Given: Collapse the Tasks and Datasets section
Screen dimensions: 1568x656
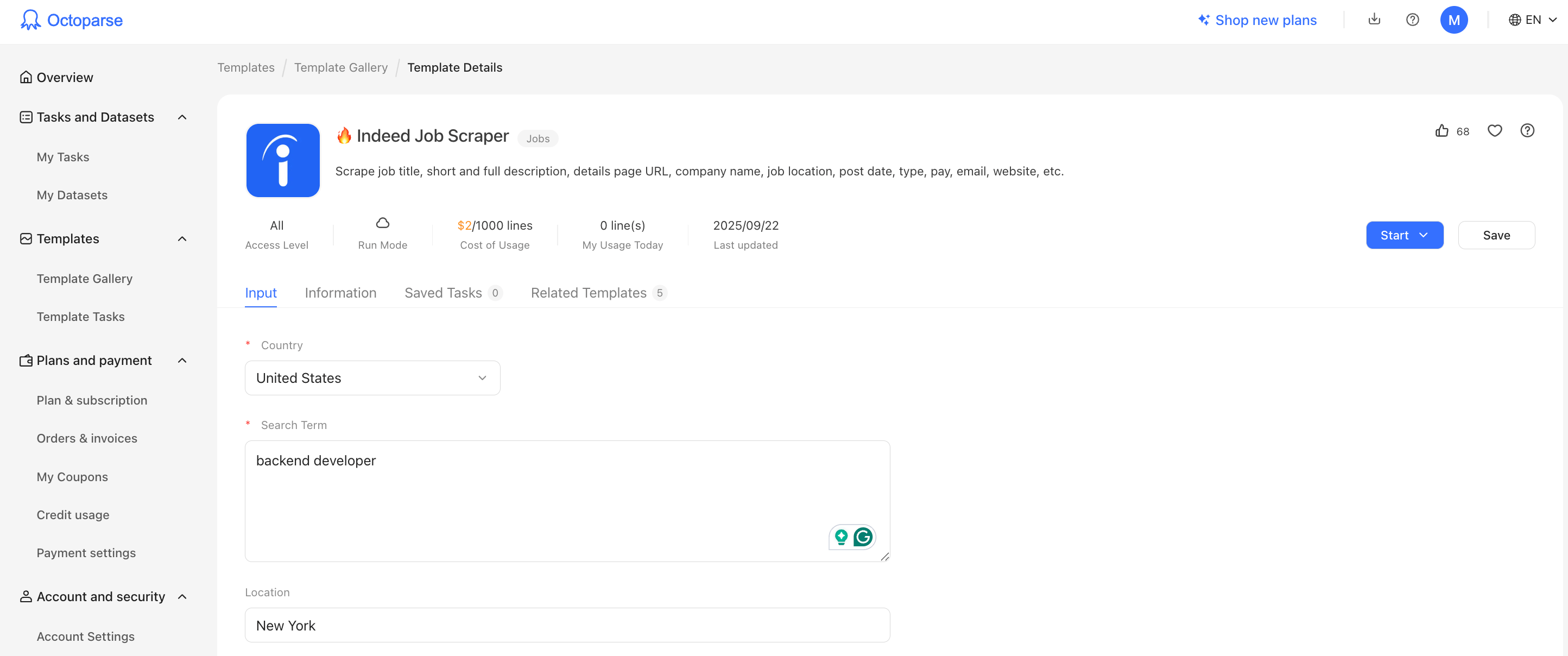Looking at the screenshot, I should point(182,116).
